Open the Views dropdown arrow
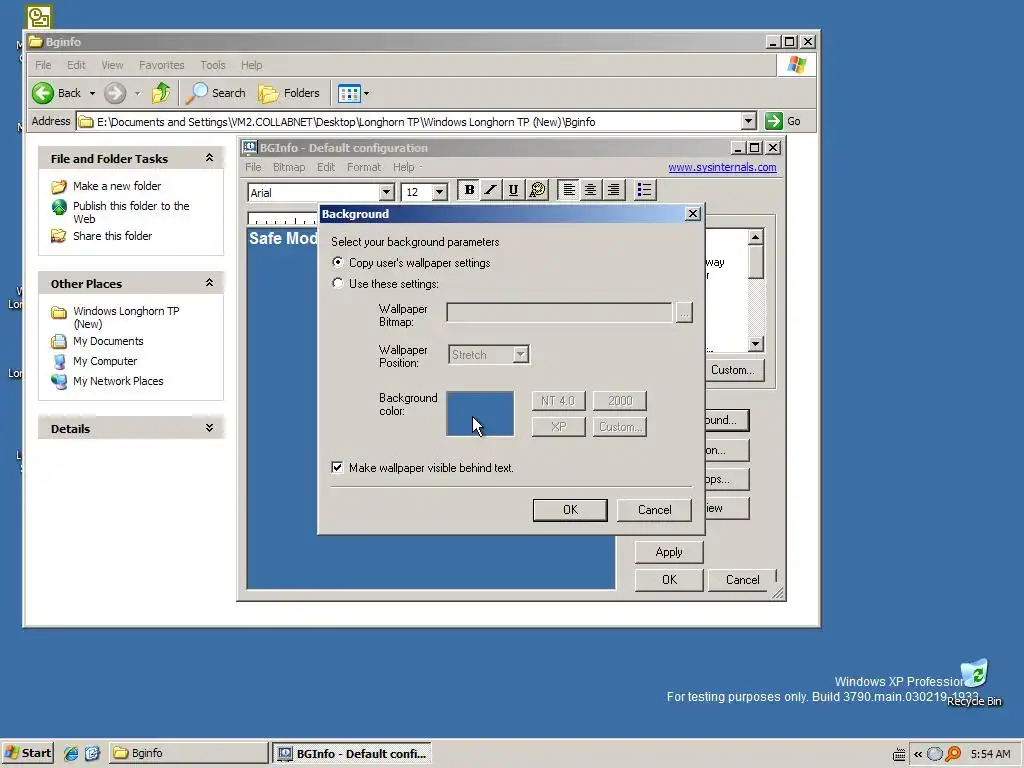1024x768 pixels. click(366, 93)
